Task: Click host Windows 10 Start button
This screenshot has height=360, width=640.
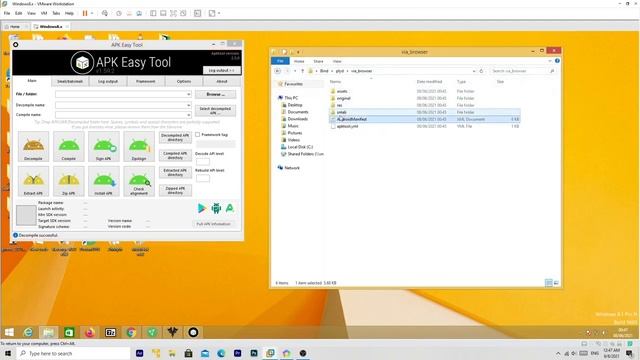Action: point(8,353)
